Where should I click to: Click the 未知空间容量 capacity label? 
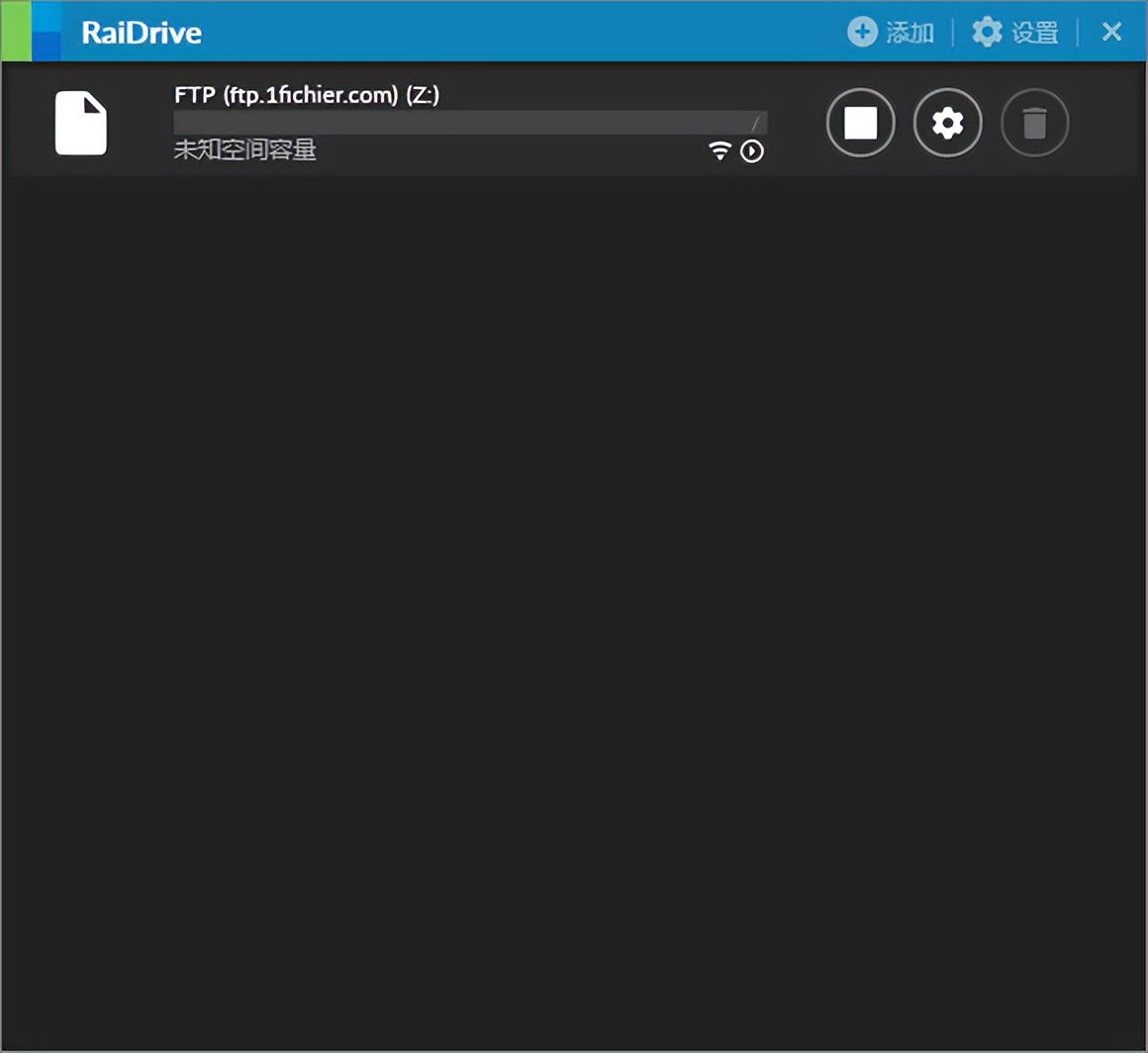244,150
